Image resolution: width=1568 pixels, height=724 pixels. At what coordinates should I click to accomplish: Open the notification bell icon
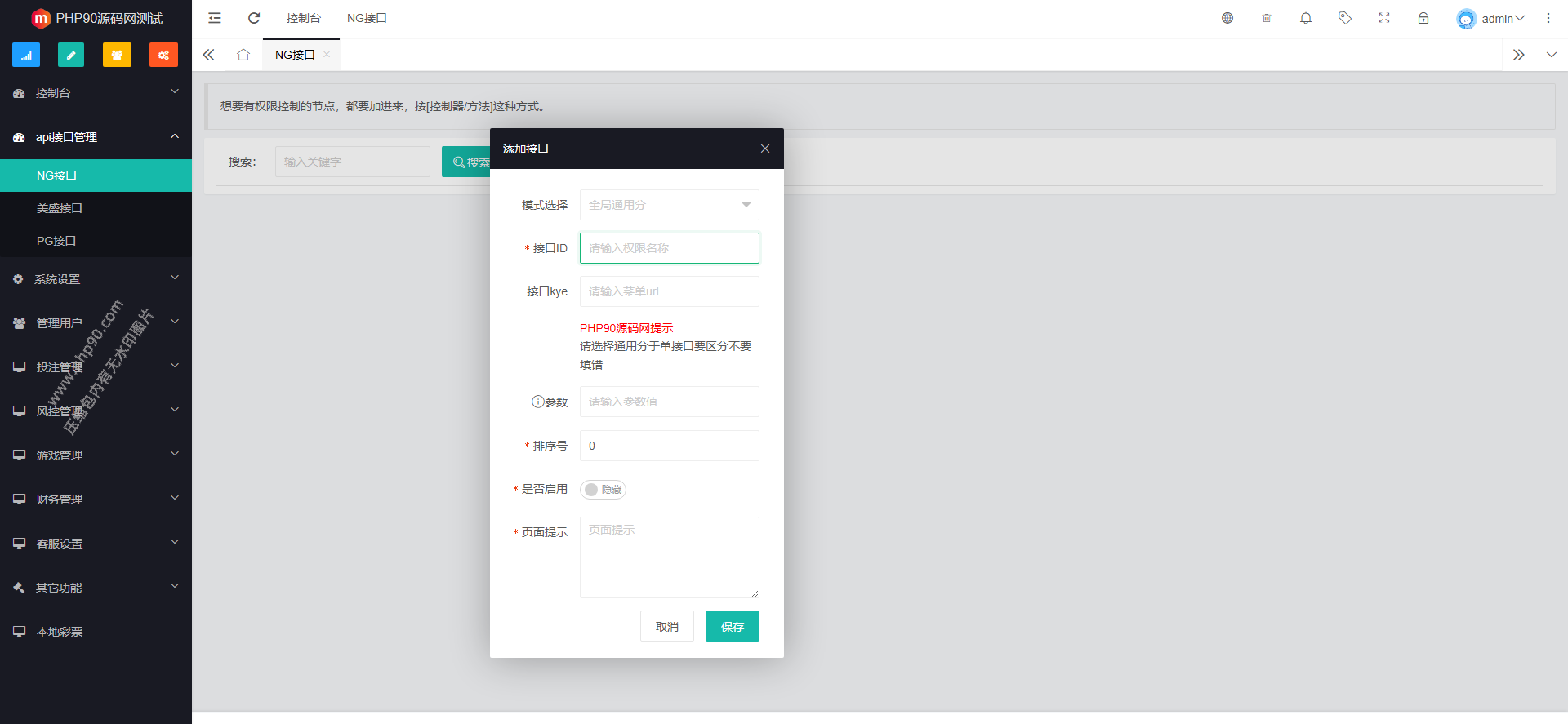click(x=1306, y=18)
